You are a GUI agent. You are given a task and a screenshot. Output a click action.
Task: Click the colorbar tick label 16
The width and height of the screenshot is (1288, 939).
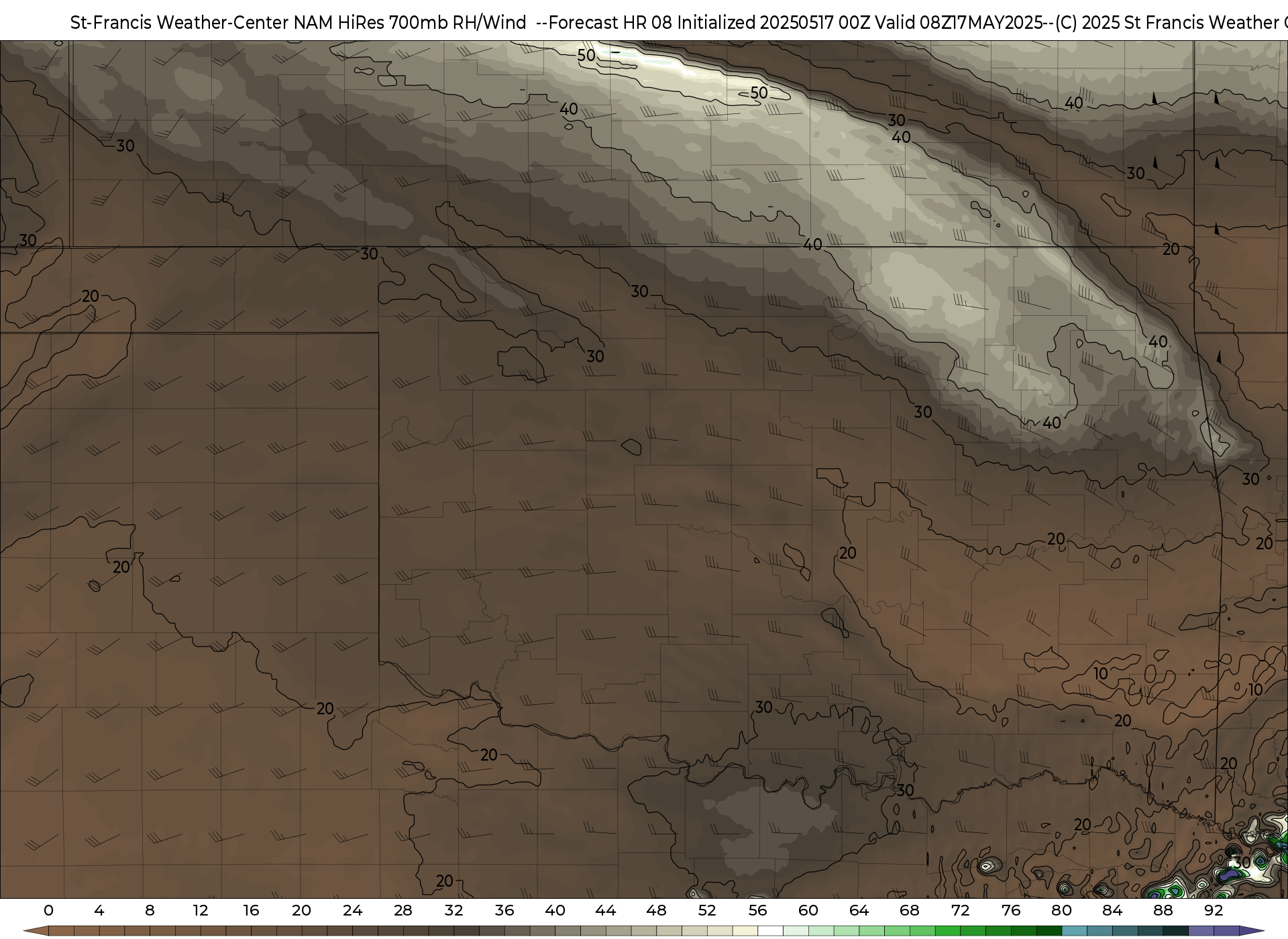(x=251, y=910)
